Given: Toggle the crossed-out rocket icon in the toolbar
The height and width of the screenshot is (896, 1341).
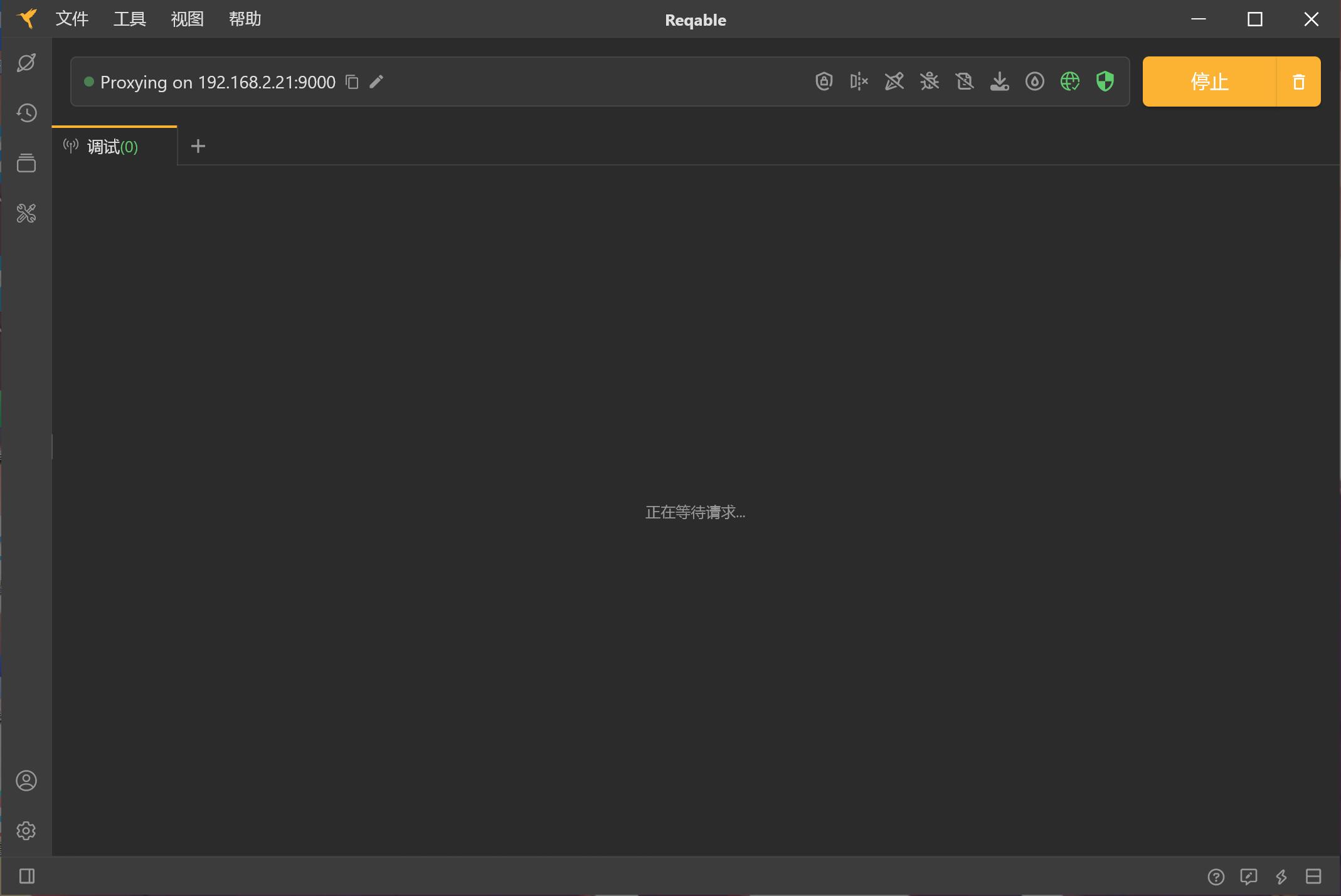Looking at the screenshot, I should pos(893,82).
